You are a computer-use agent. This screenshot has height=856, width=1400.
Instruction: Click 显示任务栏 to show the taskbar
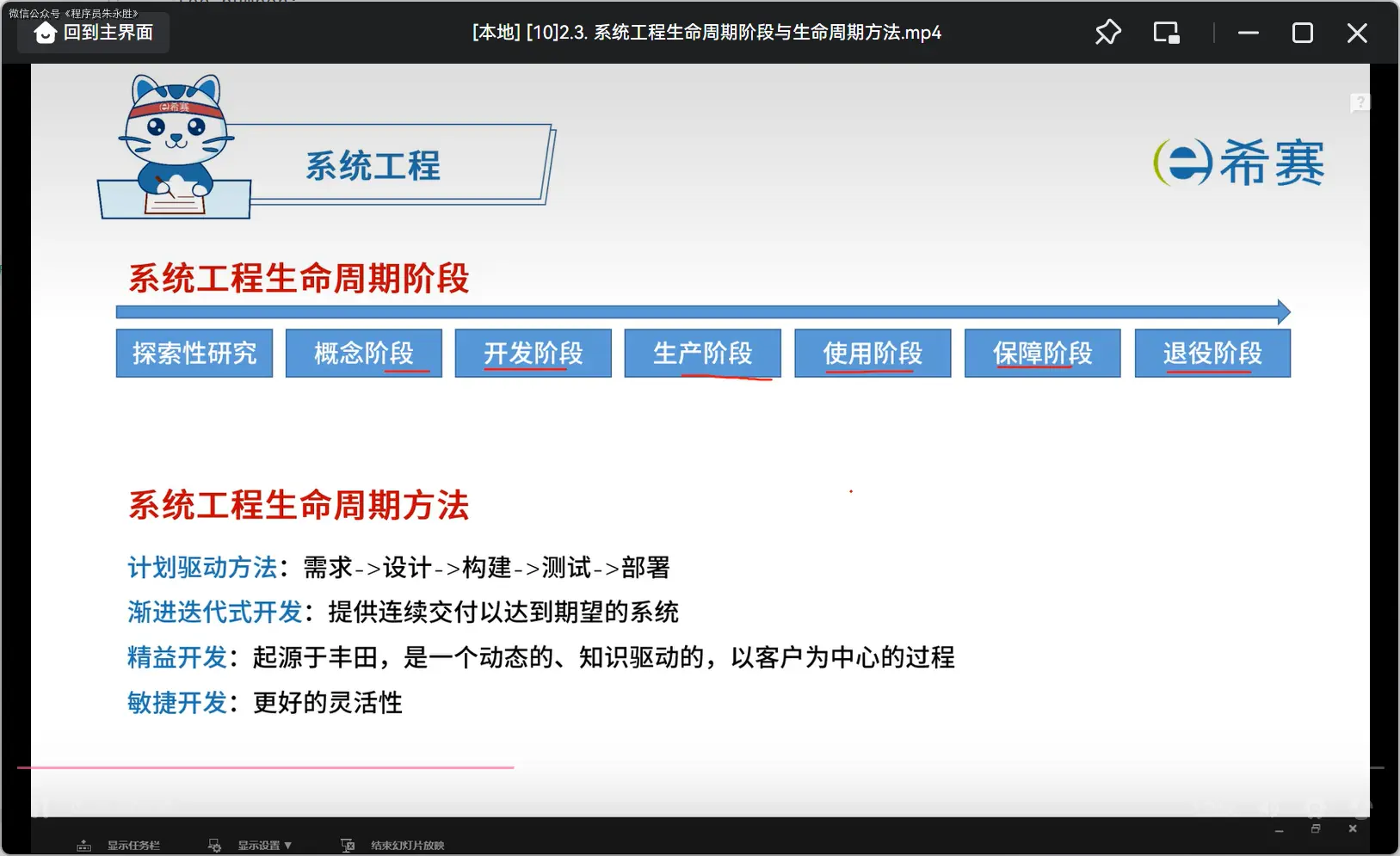tap(132, 846)
